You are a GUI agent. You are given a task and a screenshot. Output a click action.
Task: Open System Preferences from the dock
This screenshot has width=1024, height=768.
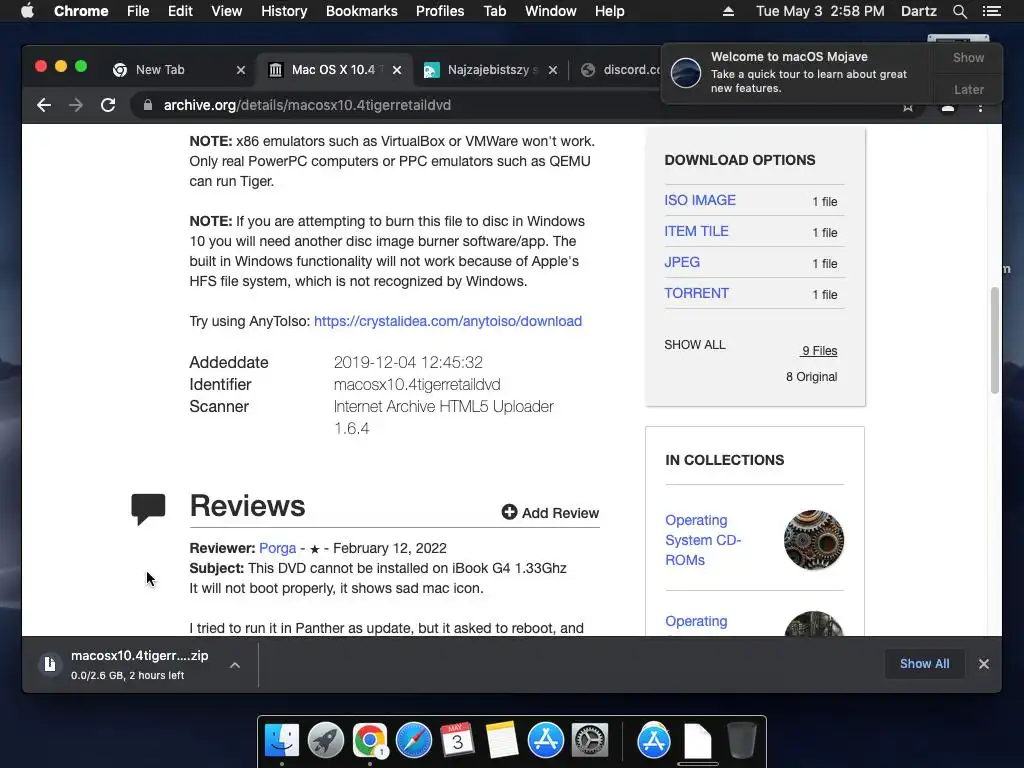(x=589, y=741)
